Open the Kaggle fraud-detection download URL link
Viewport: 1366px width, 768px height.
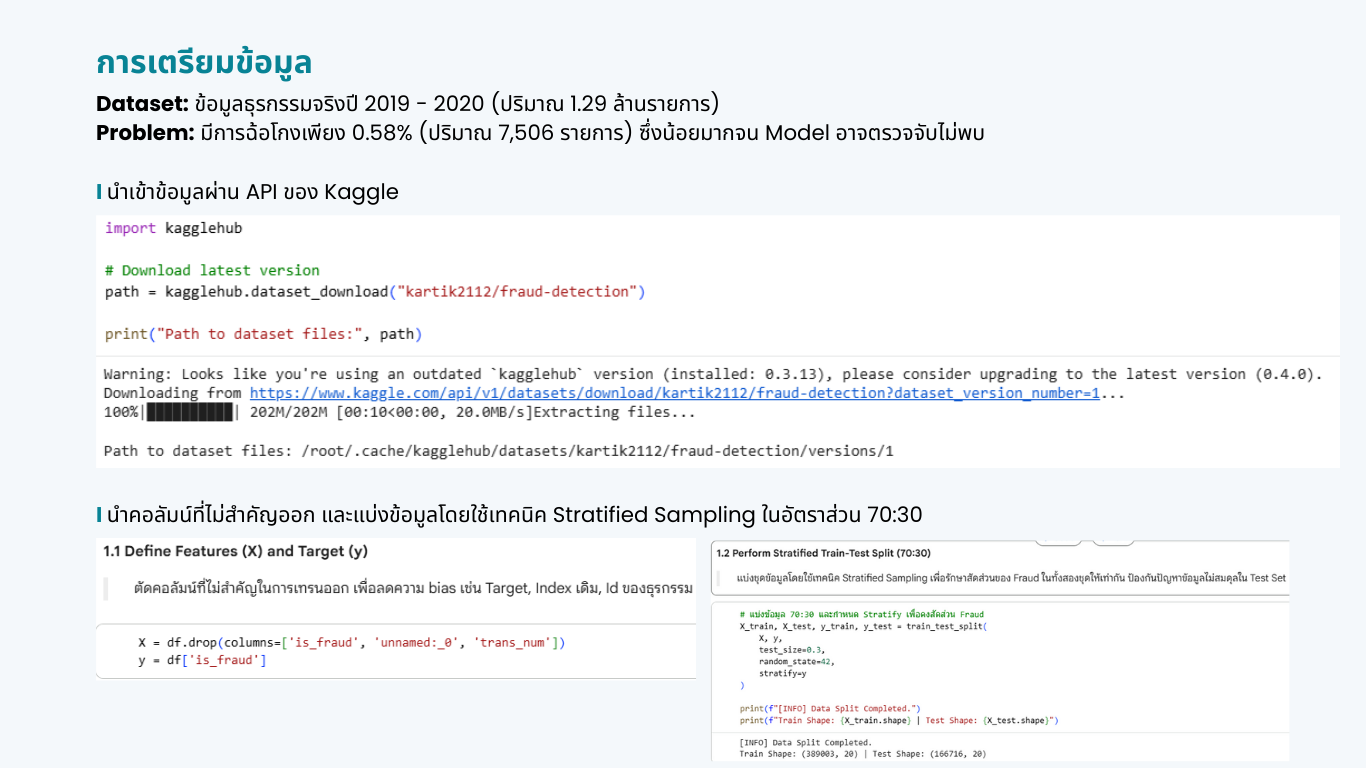(674, 393)
